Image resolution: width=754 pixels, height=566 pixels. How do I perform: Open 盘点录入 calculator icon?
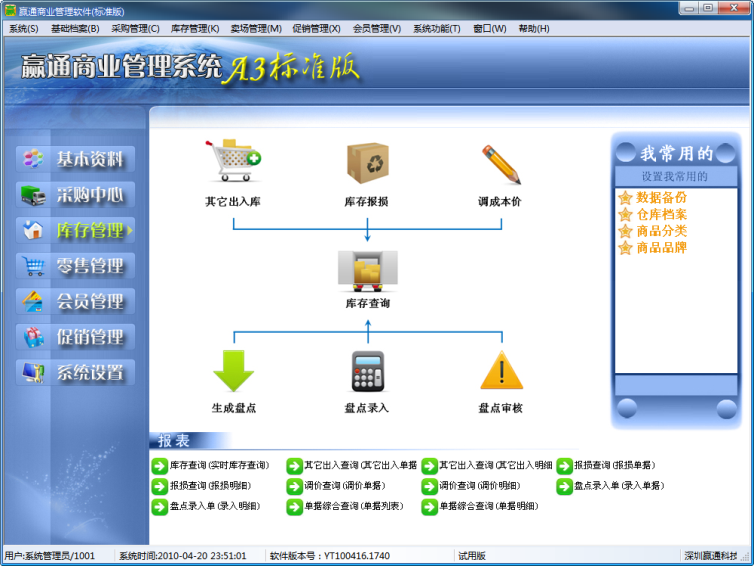[x=367, y=370]
